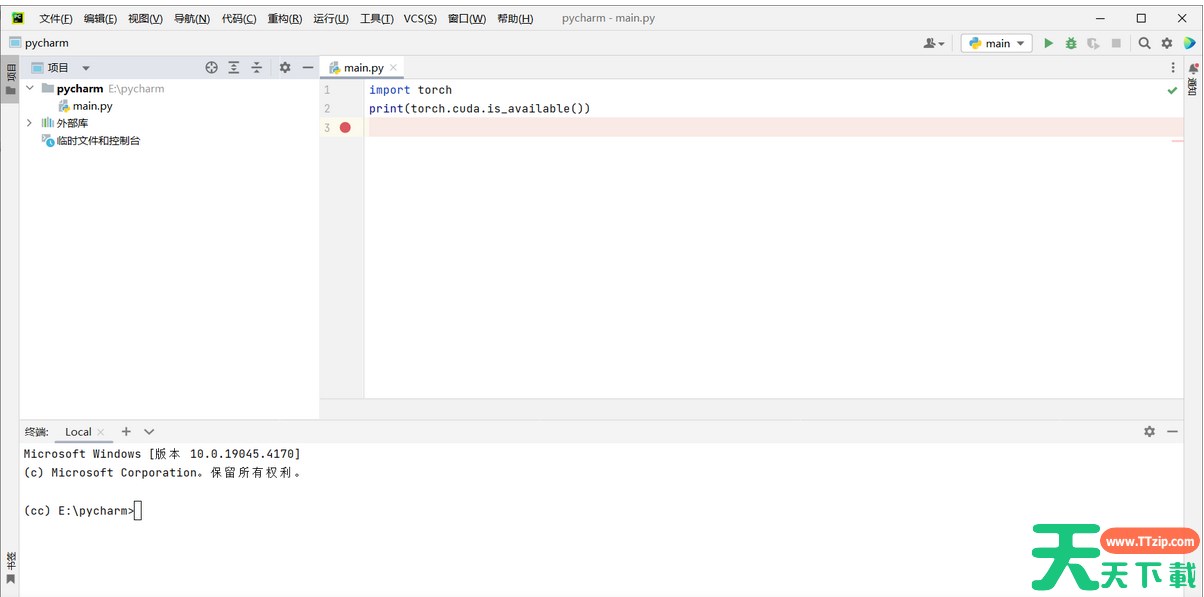Switch to the main.py editor tab
The image size is (1204, 597).
(x=363, y=67)
